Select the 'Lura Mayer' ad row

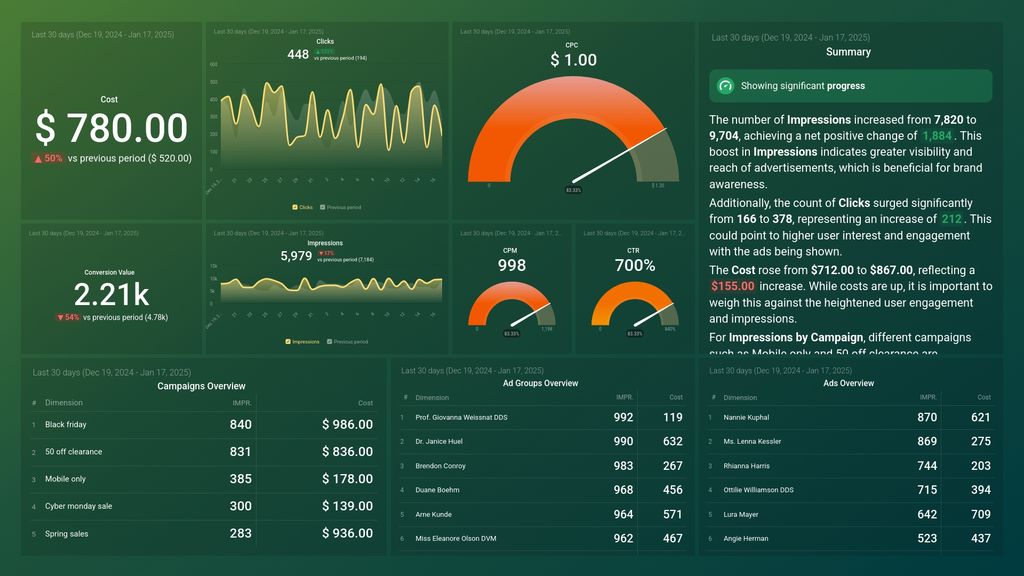(850, 514)
